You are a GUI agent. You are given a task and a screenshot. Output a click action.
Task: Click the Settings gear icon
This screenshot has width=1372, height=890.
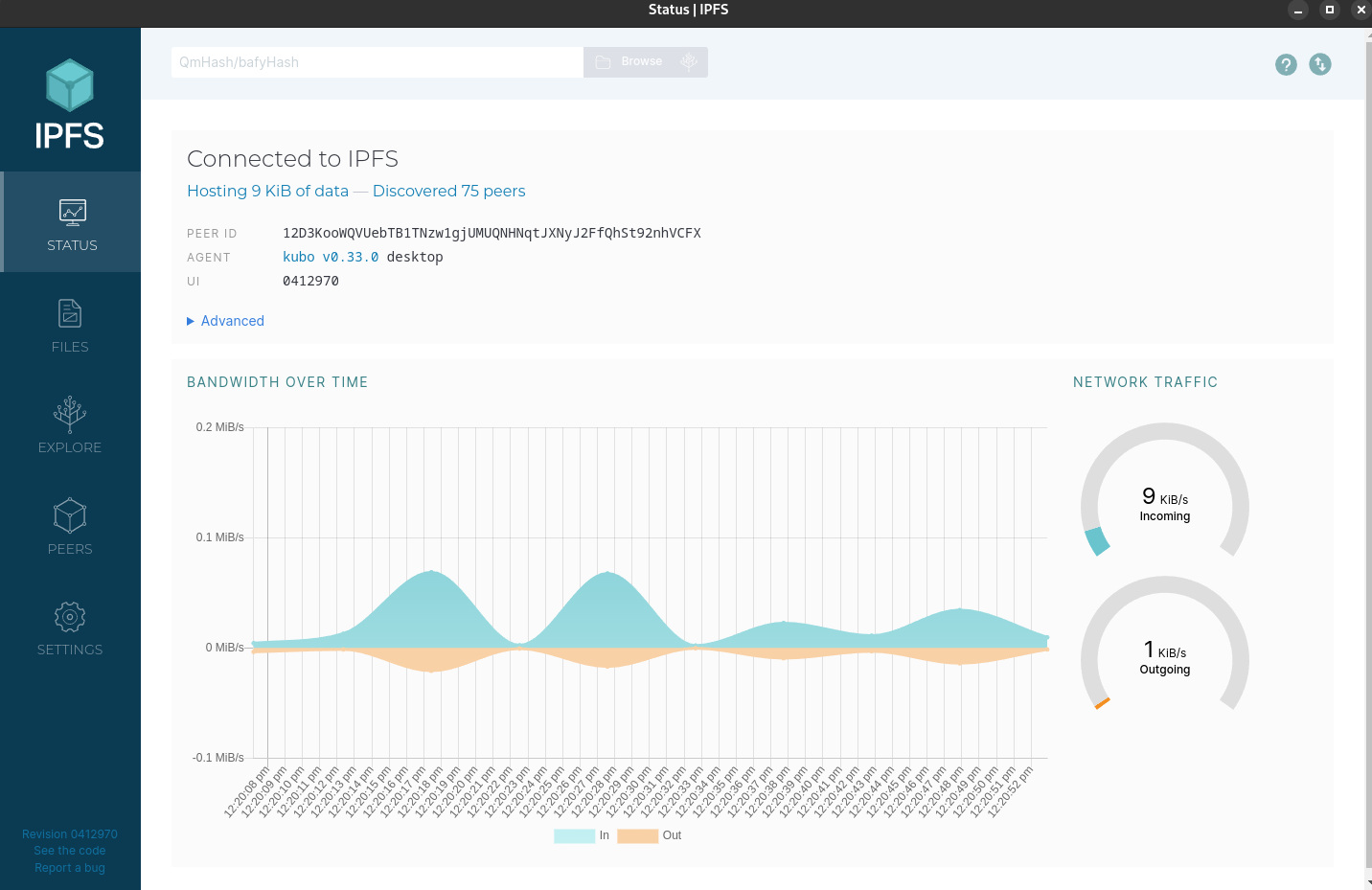(x=70, y=617)
